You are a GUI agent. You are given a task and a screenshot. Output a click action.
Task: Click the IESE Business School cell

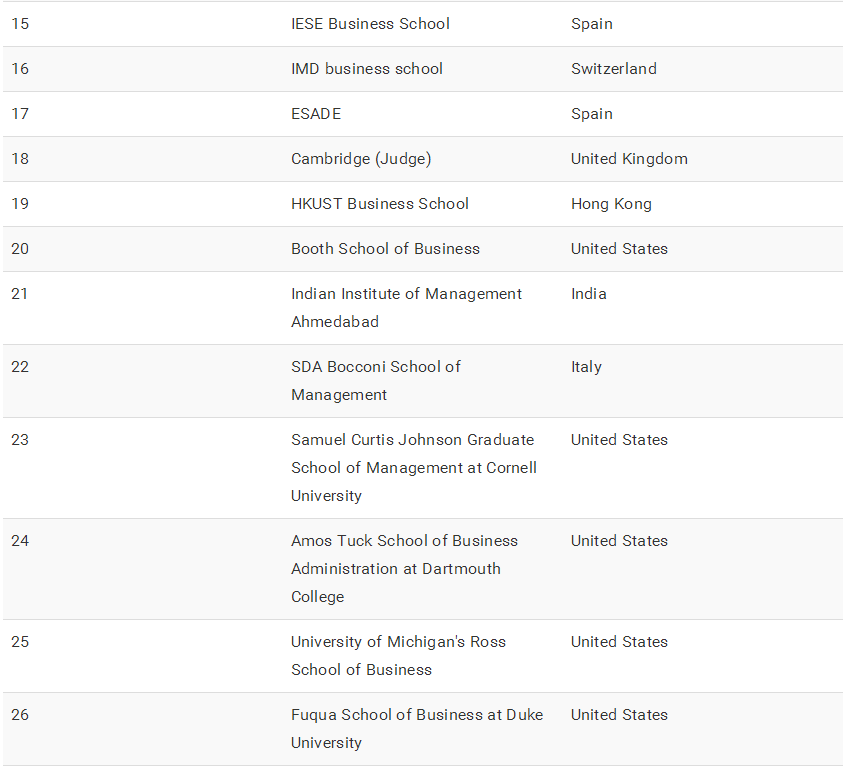tap(370, 24)
